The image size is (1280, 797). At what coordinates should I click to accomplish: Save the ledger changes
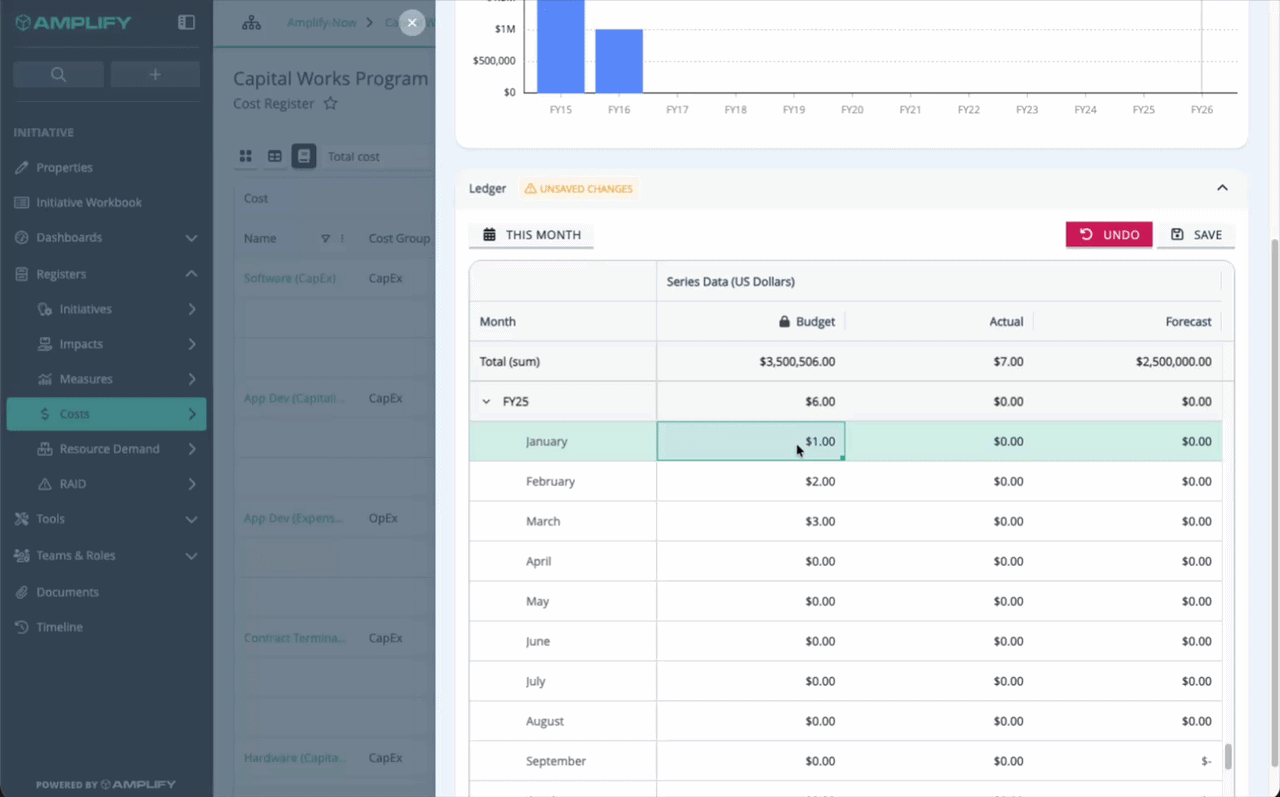1196,235
